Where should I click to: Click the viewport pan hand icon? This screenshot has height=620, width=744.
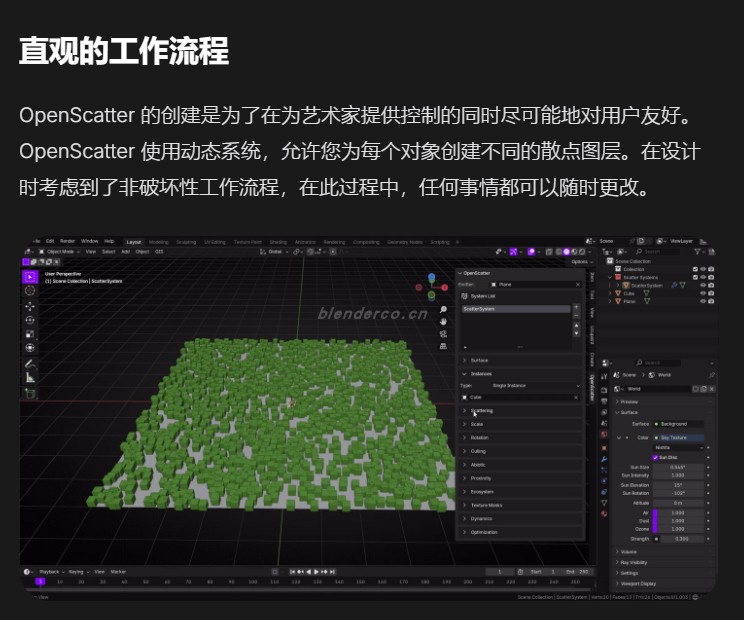coord(443,321)
